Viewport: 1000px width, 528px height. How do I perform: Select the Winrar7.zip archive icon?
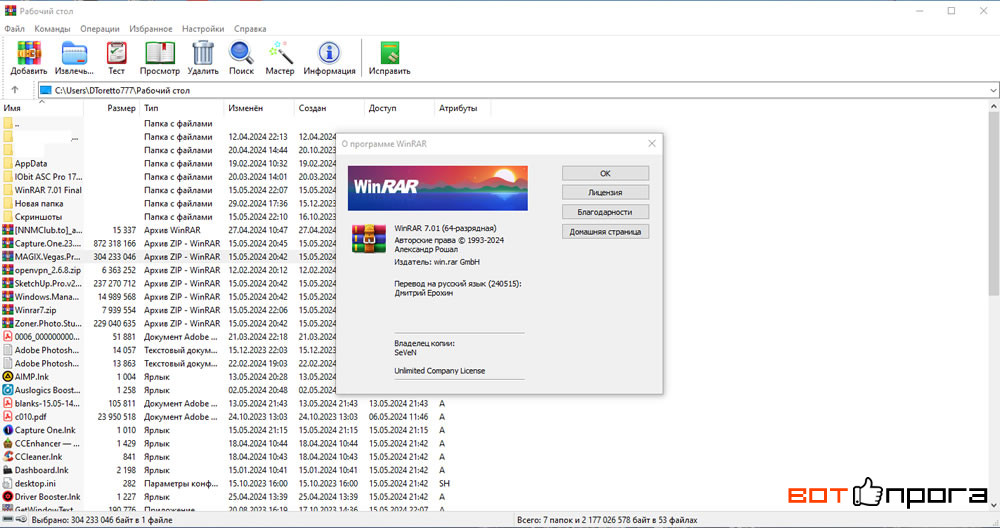coord(8,310)
